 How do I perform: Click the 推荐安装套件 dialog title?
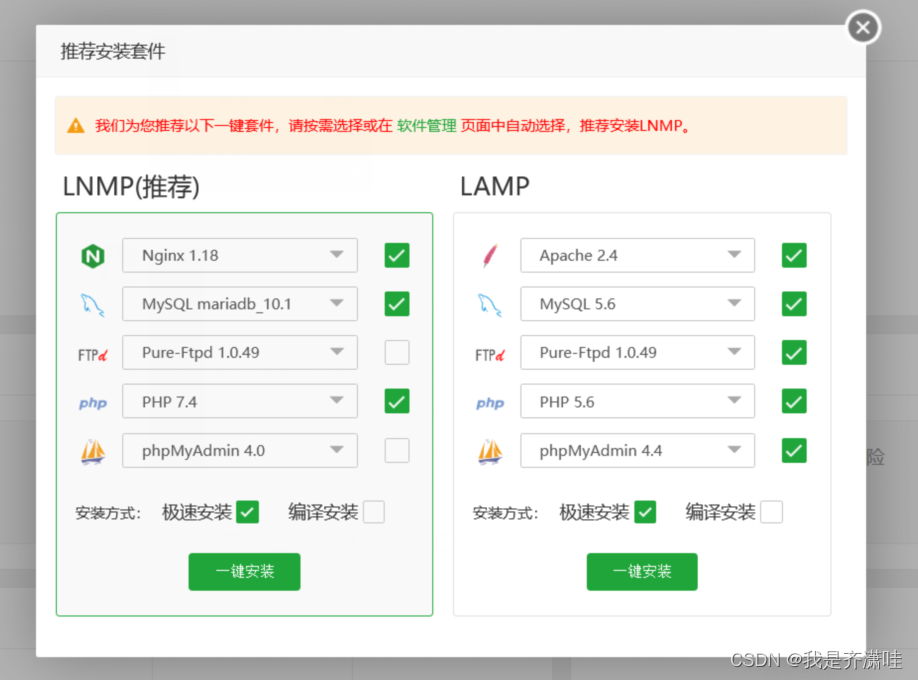click(x=113, y=52)
